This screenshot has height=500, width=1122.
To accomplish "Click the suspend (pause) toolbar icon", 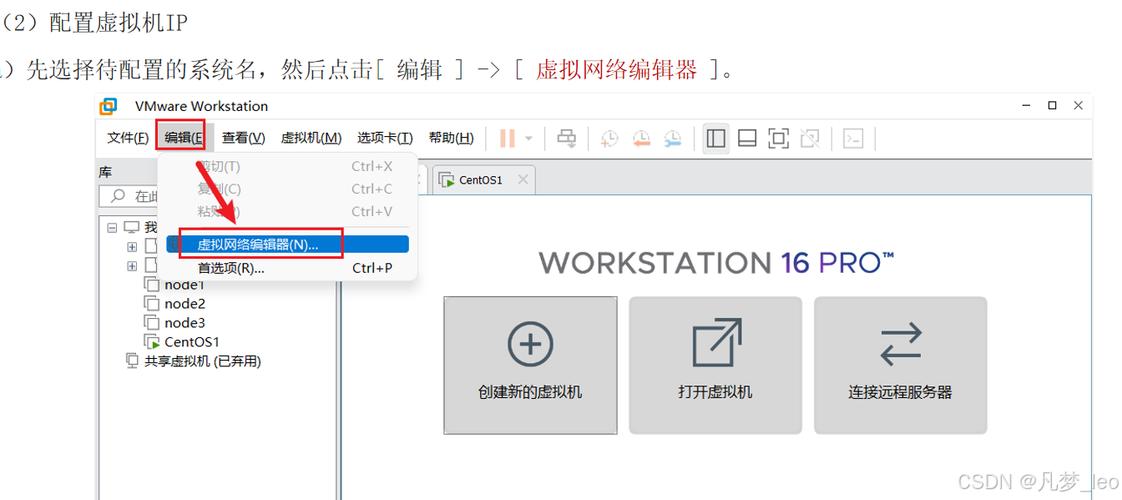I will click(507, 138).
